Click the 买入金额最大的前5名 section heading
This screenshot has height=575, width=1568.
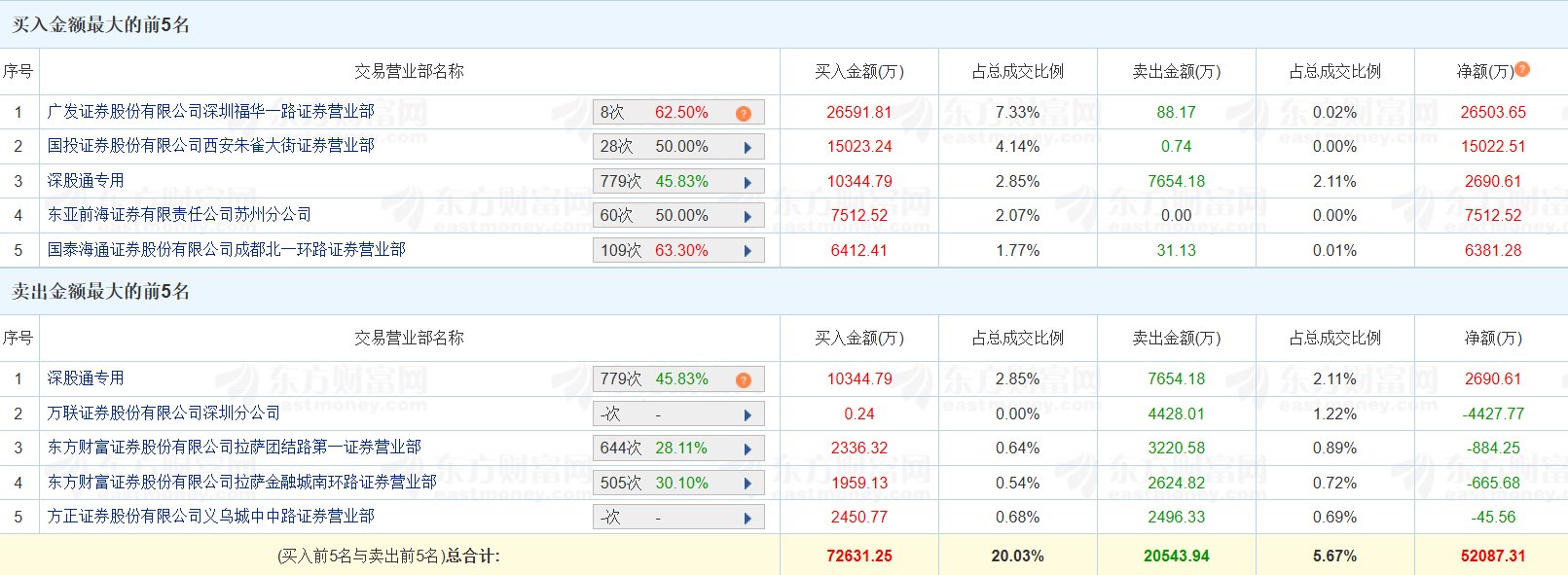[101, 25]
